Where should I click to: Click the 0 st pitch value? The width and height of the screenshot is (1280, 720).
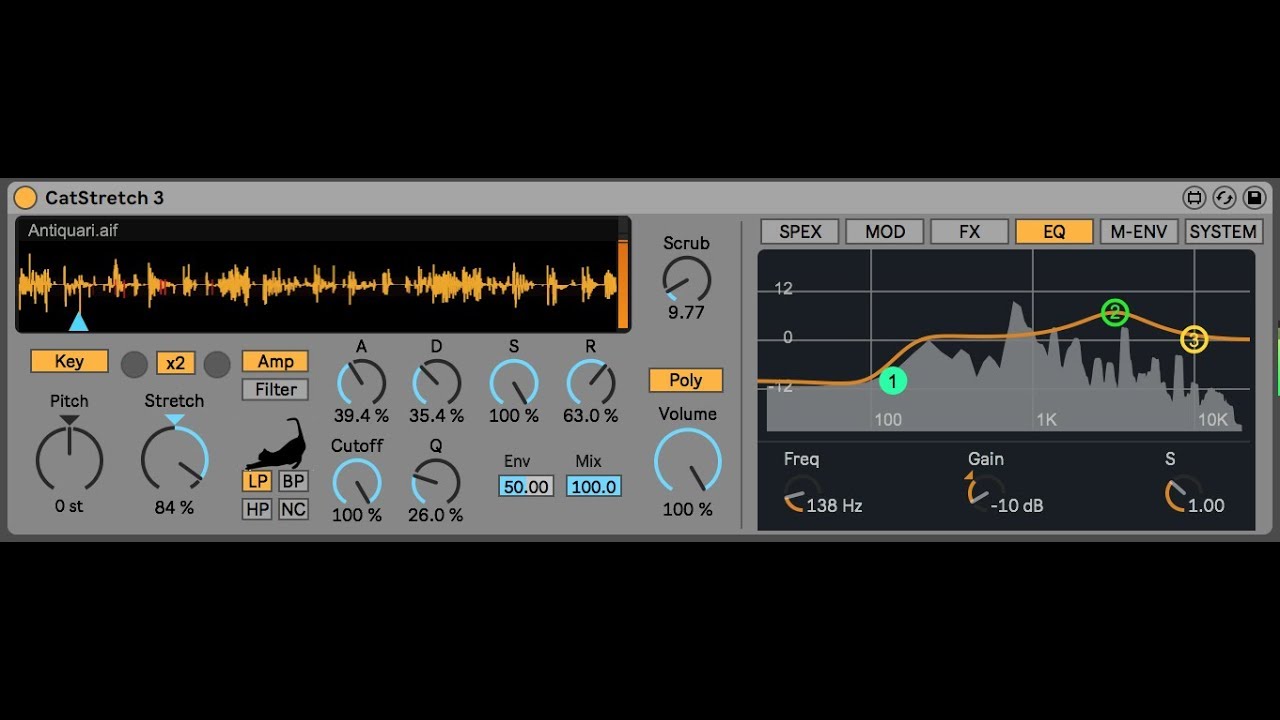click(x=69, y=507)
